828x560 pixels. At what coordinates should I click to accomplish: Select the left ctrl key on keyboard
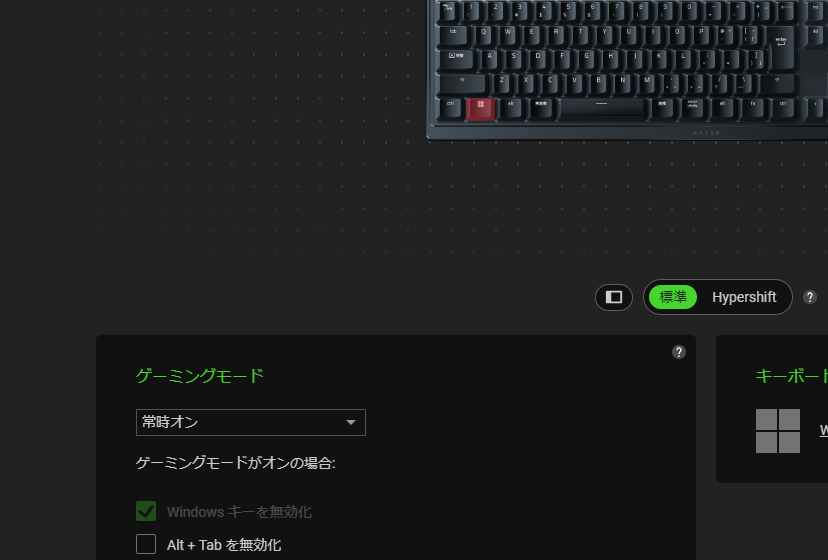pos(451,108)
